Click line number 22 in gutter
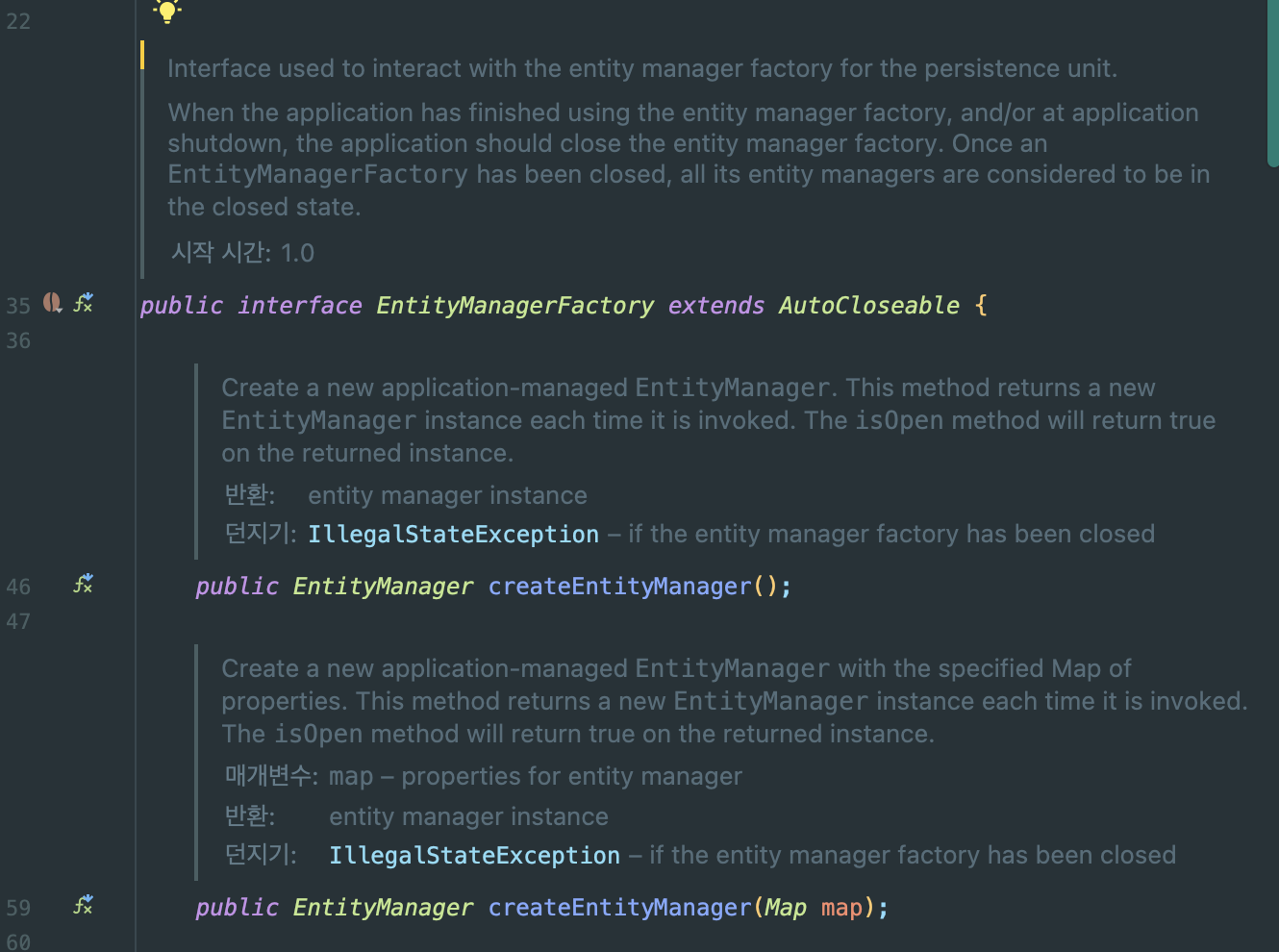 click(x=18, y=21)
